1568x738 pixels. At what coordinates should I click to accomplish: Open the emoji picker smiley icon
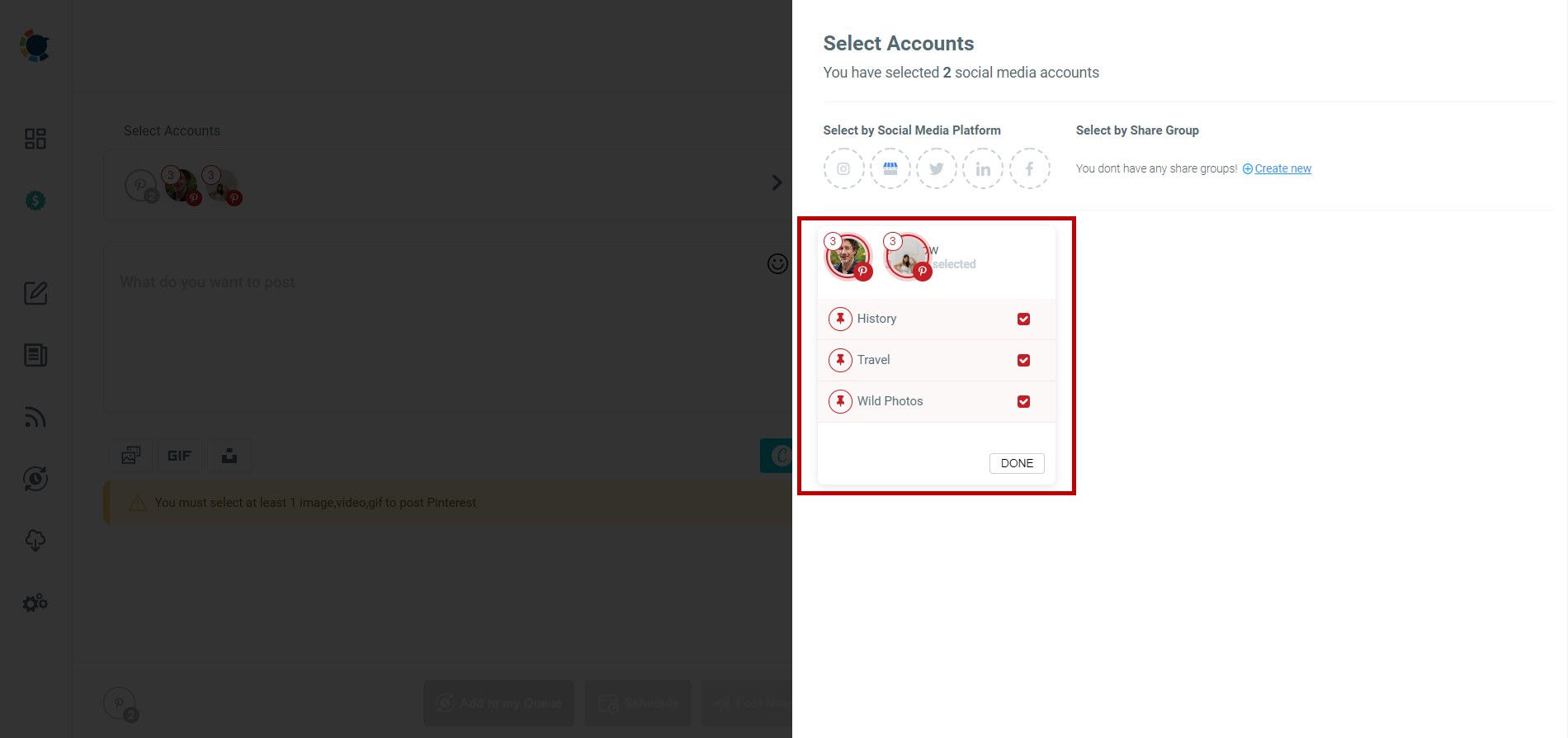point(777,263)
